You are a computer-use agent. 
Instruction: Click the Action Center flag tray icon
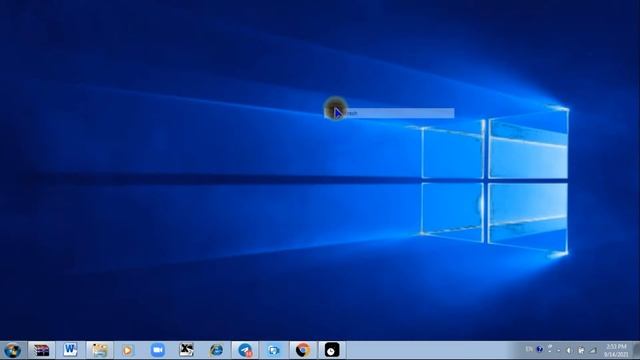point(581,350)
